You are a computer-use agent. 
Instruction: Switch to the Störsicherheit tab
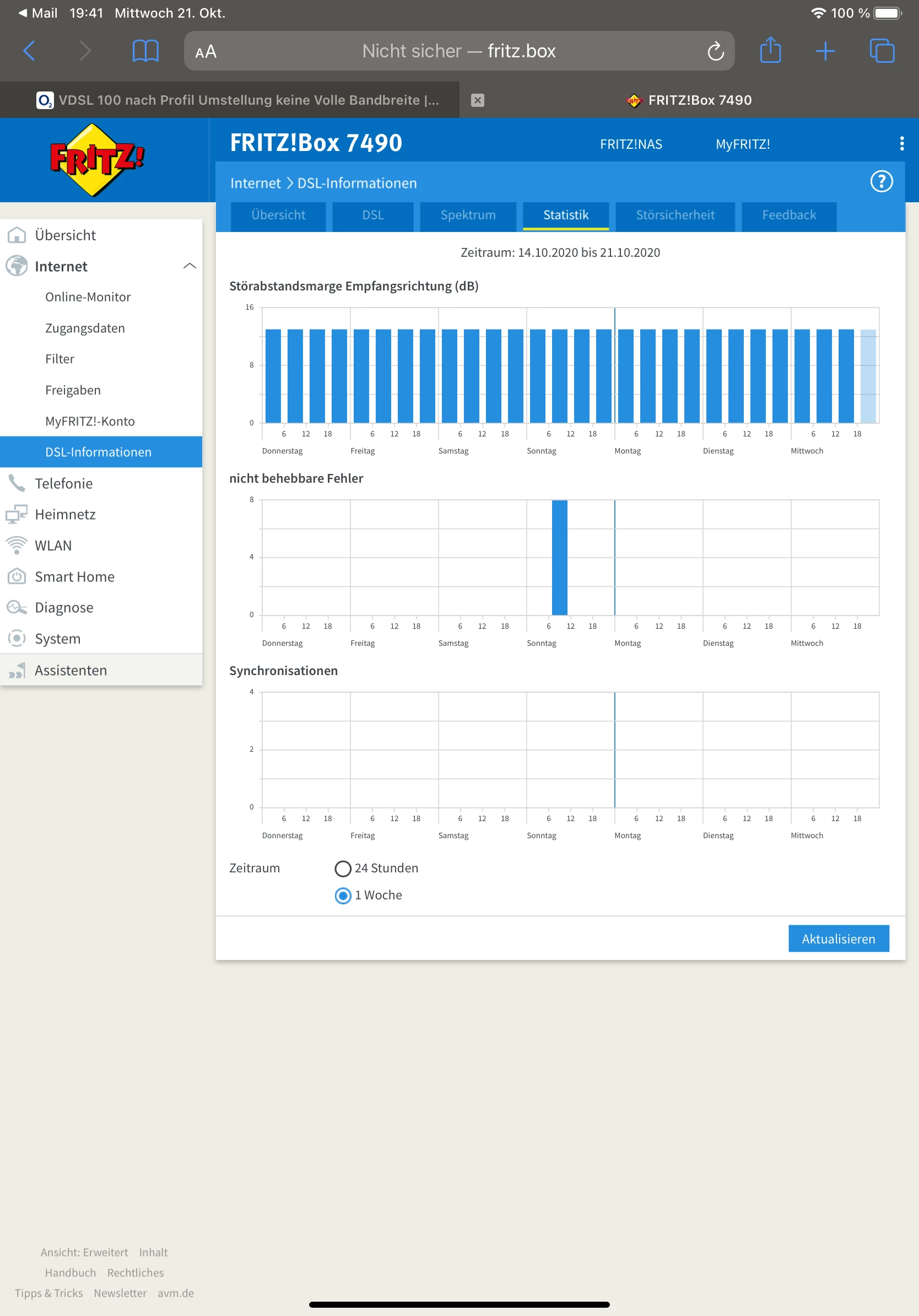point(674,215)
